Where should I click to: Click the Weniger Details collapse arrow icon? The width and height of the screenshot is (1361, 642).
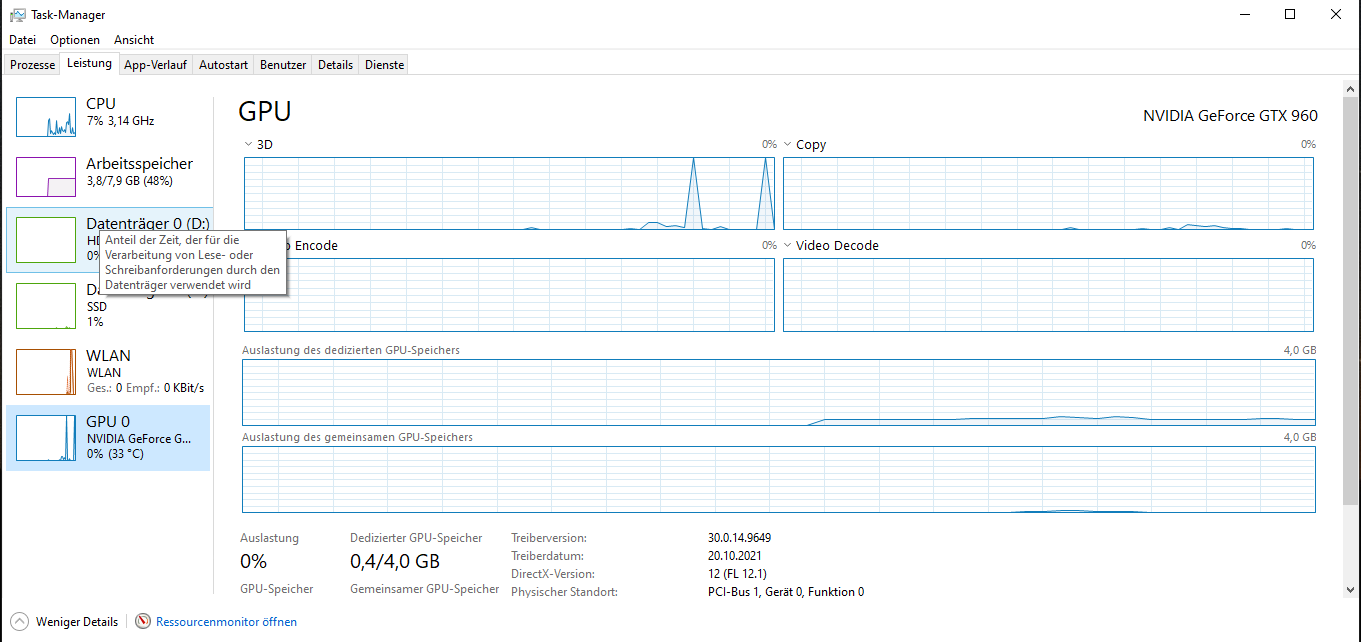point(19,622)
